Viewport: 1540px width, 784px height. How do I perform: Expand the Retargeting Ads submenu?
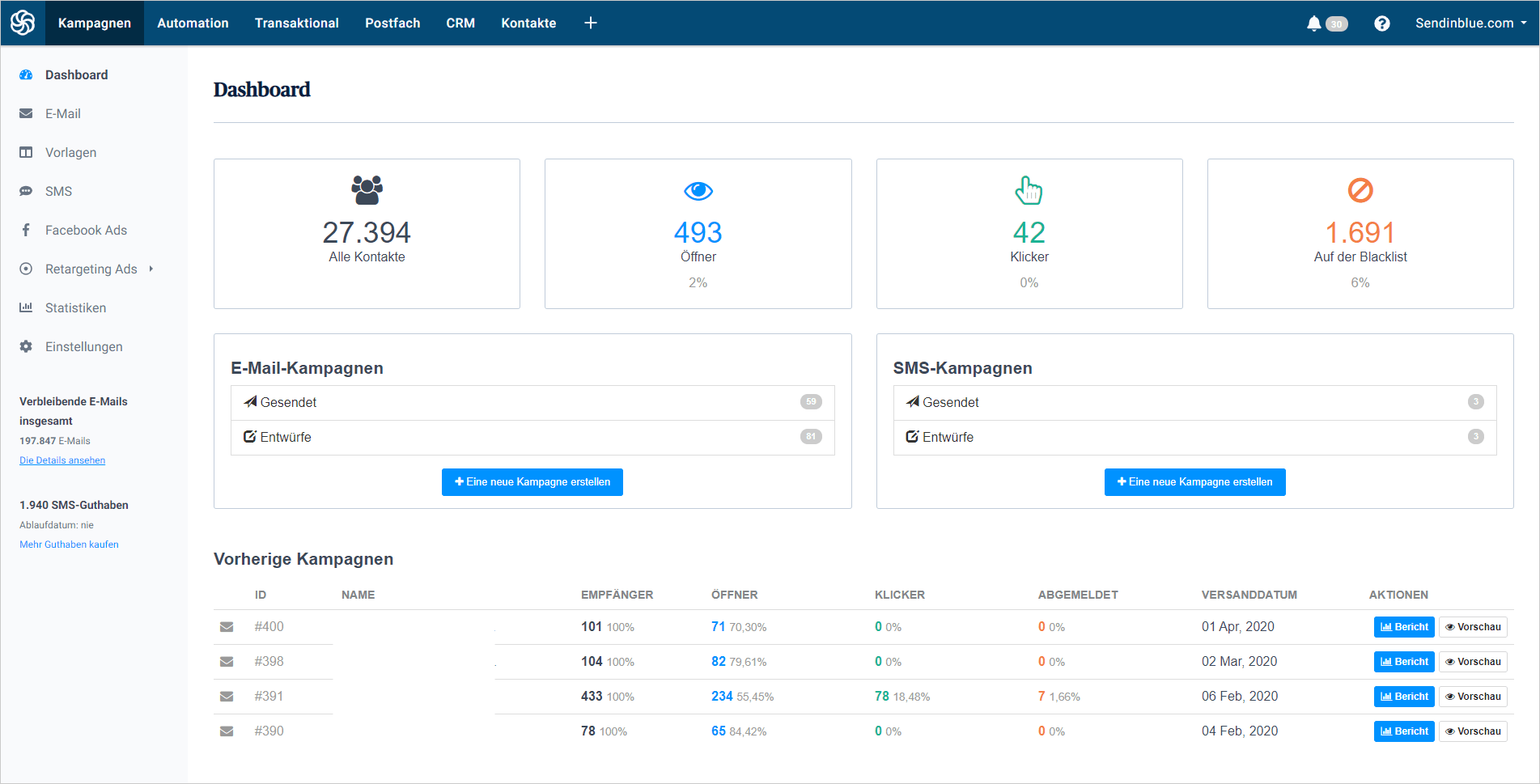[x=151, y=269]
